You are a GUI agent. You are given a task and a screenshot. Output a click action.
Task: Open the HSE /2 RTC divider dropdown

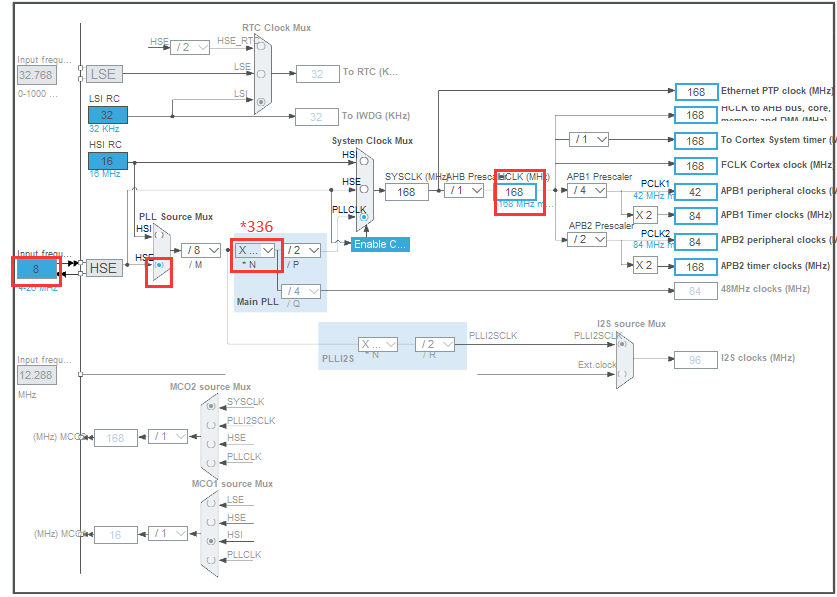coord(190,47)
